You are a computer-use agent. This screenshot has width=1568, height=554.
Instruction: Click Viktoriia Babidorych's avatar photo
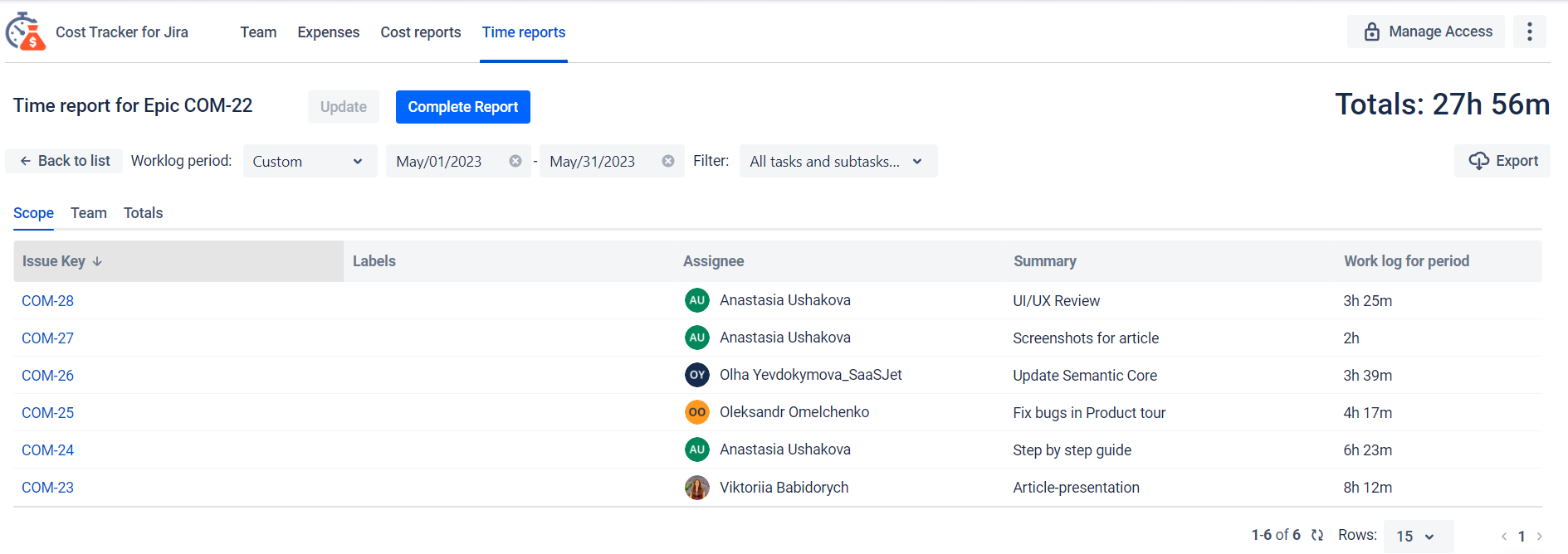(697, 488)
